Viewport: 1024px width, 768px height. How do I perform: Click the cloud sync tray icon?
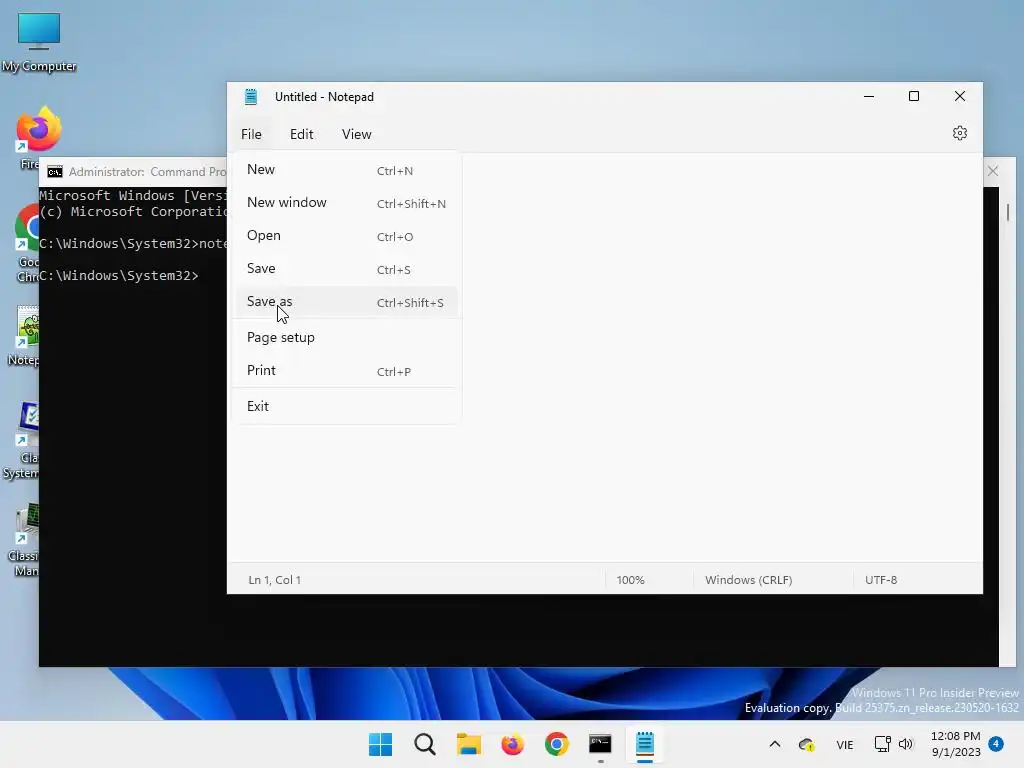(x=807, y=744)
